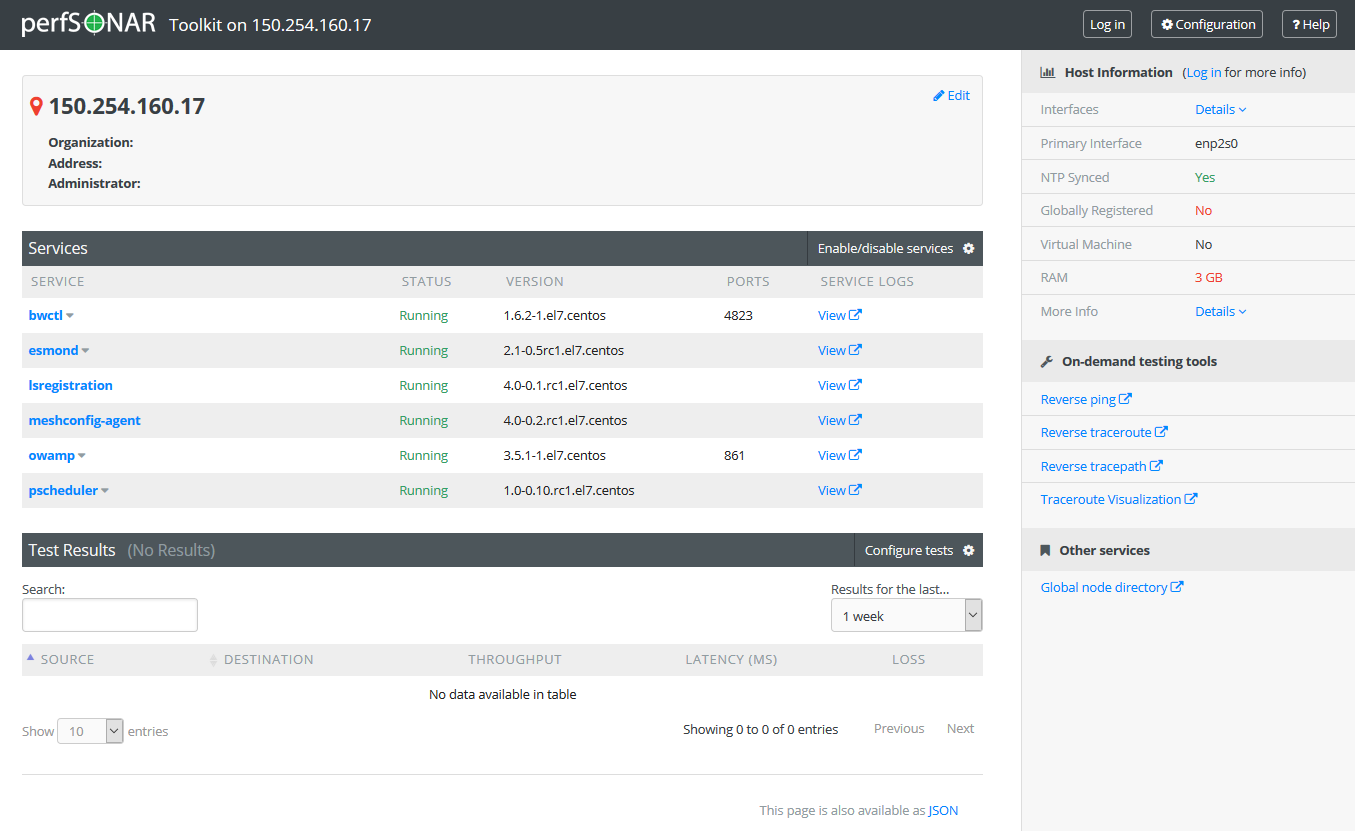
Task: Open the lsregistration service link
Action: point(70,385)
